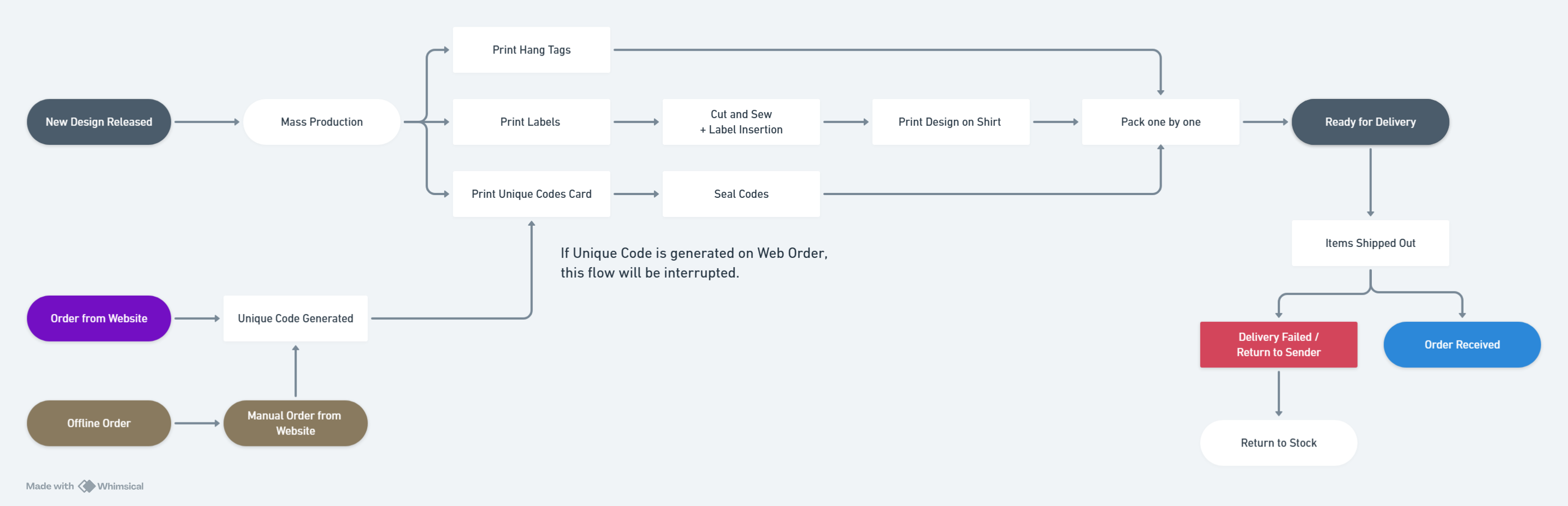Select the Offline Order node

click(98, 423)
